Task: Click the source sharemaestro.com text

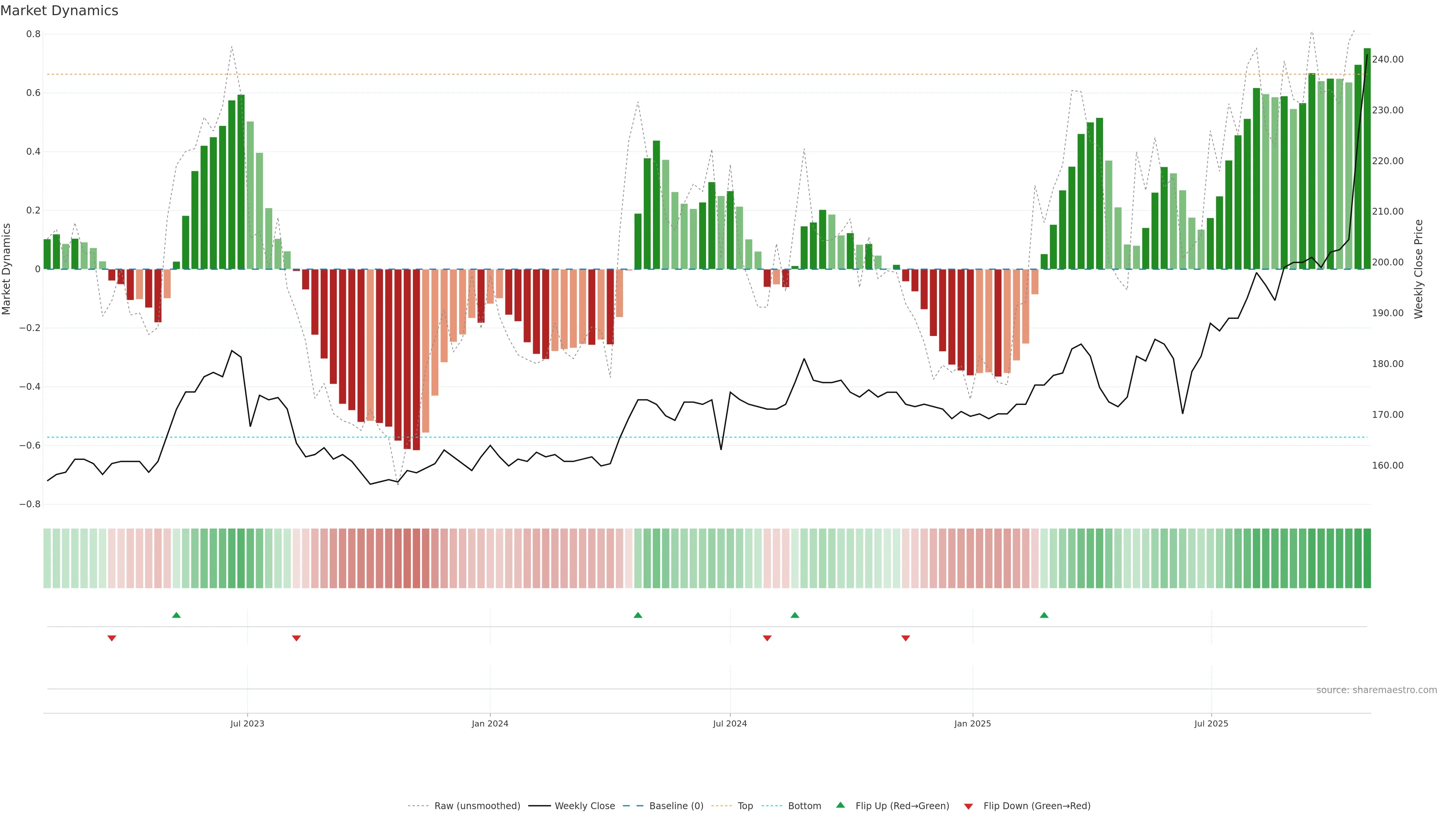Action: click(x=1376, y=690)
